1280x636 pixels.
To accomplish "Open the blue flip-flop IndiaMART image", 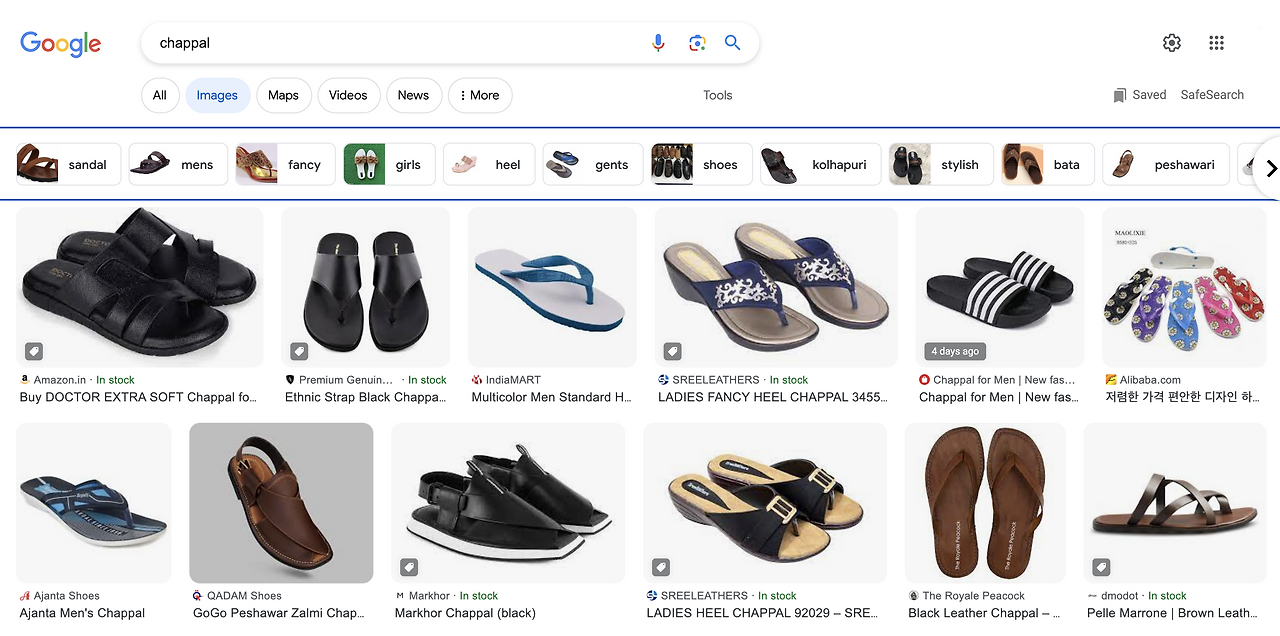I will (551, 288).
